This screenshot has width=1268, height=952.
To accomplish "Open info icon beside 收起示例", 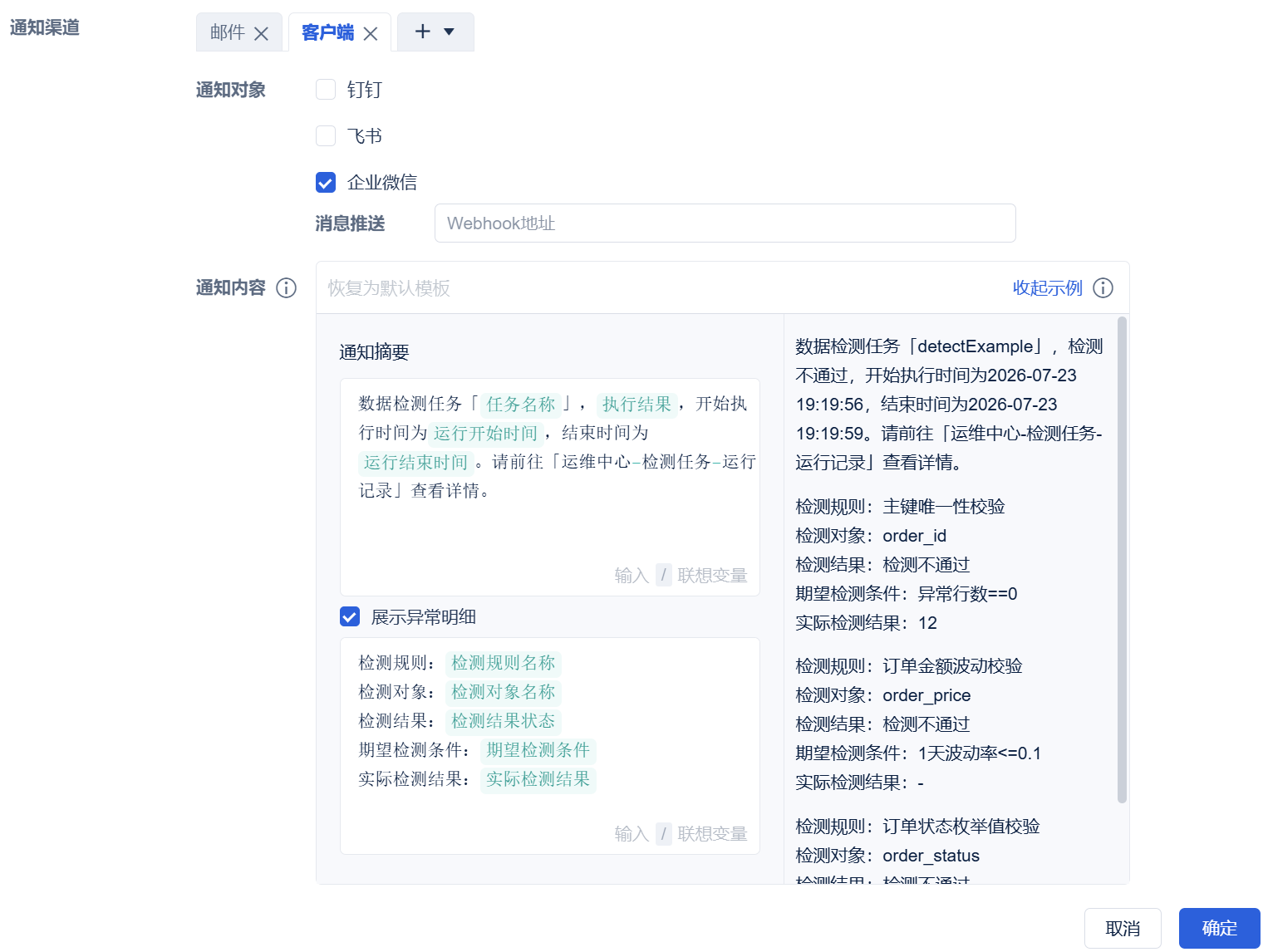I will coord(1103,287).
